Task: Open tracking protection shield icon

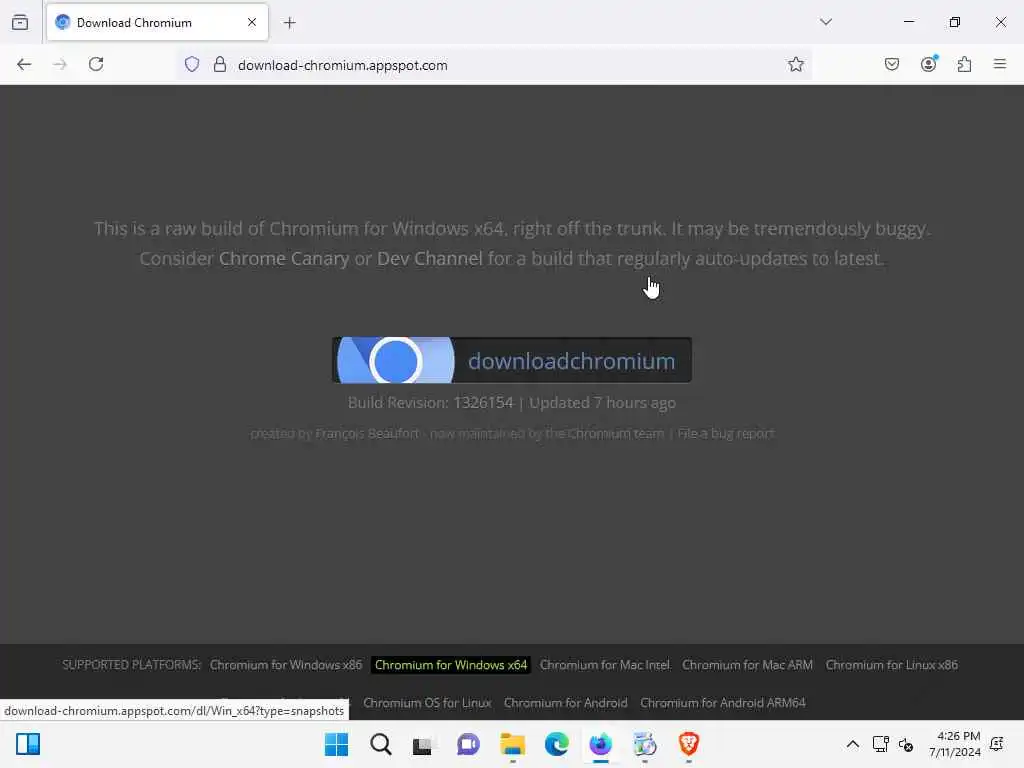Action: click(x=191, y=64)
